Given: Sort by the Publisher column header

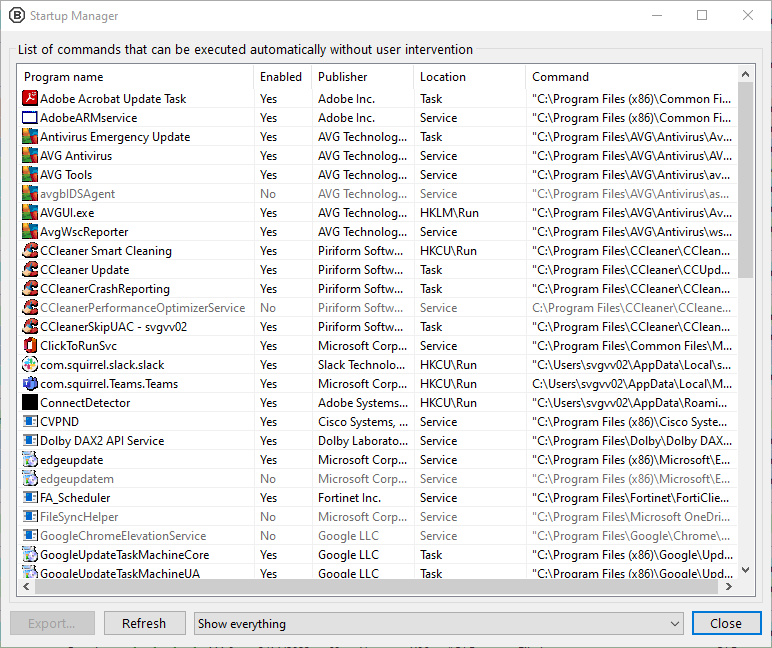Looking at the screenshot, I should tap(362, 77).
